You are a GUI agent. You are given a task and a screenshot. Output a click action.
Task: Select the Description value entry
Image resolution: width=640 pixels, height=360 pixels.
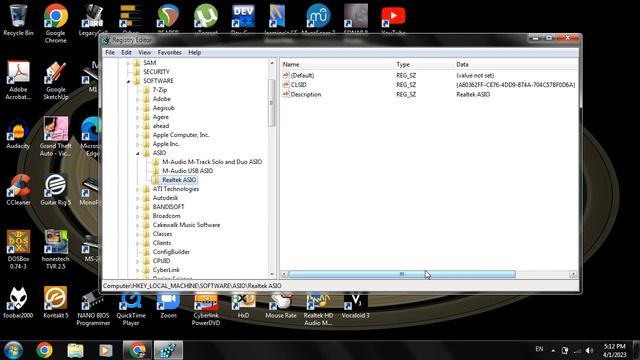(x=306, y=94)
